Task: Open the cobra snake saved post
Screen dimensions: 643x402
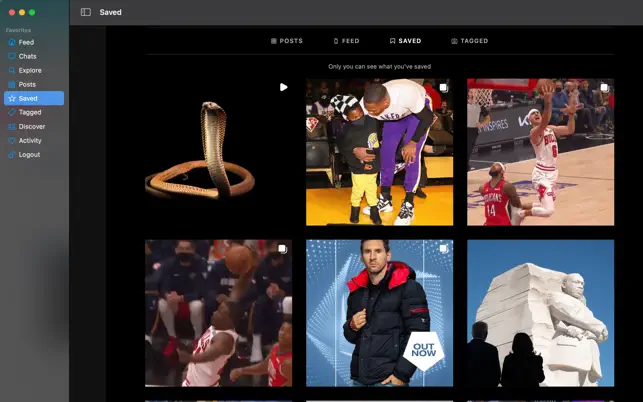Action: click(219, 152)
